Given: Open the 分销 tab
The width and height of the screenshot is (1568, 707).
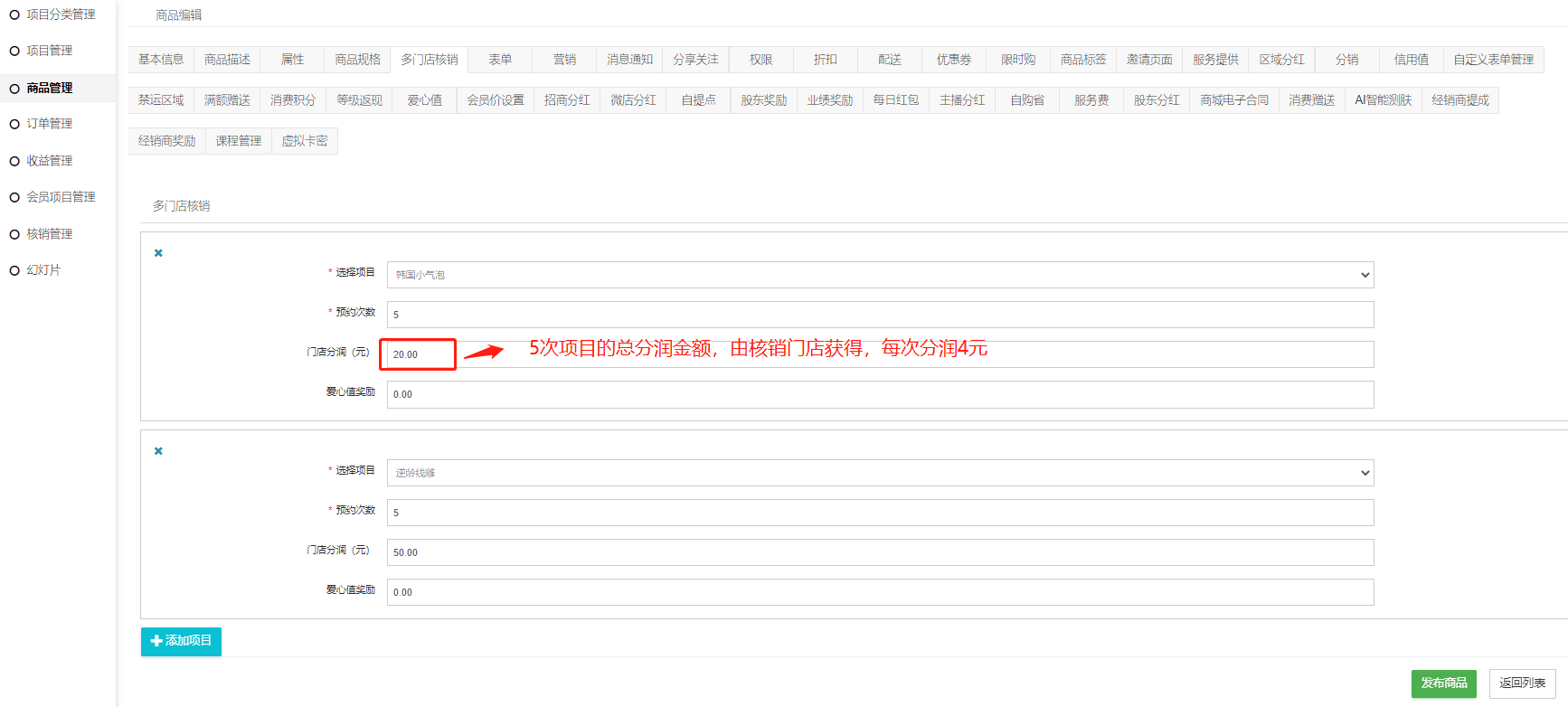Looking at the screenshot, I should [1346, 60].
